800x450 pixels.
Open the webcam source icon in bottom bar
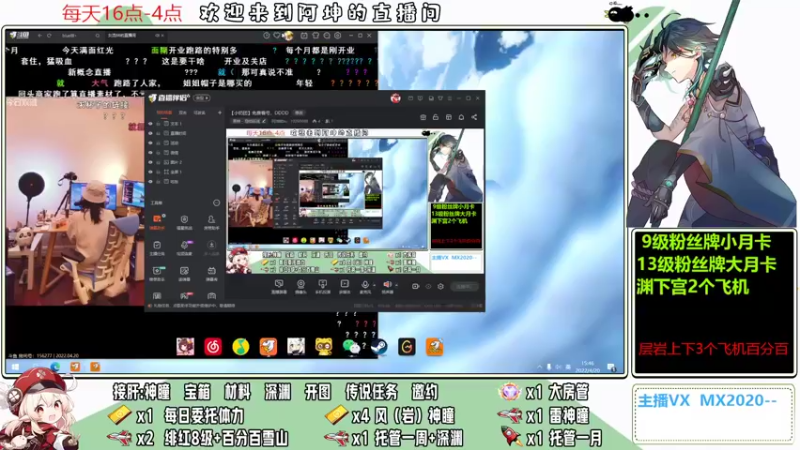[301, 285]
